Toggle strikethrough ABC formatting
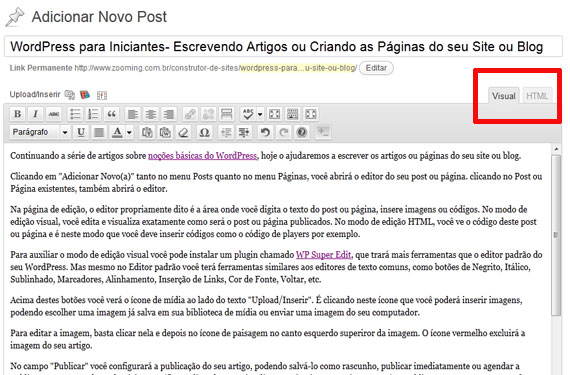 pos(53,114)
